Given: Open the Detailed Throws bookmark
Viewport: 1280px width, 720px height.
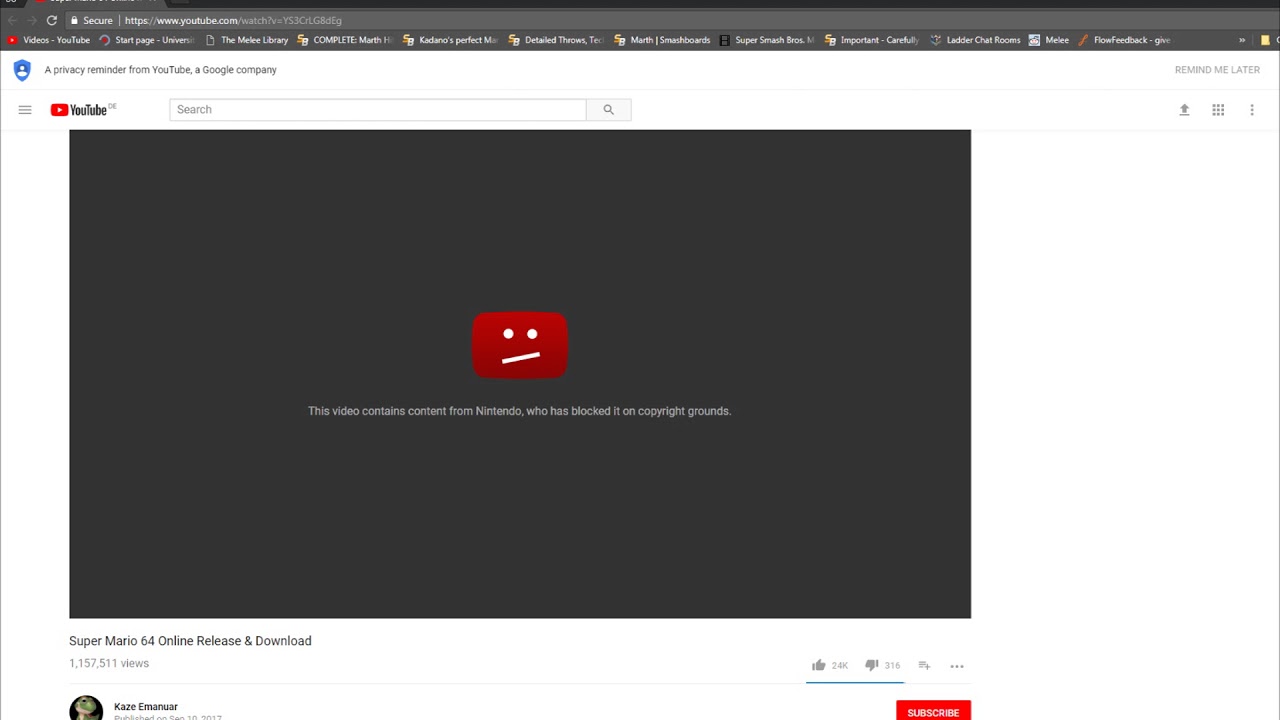Looking at the screenshot, I should click(556, 40).
